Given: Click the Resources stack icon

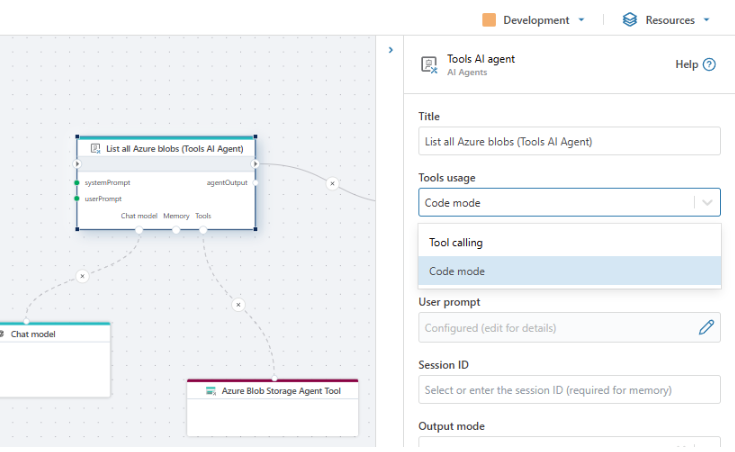Looking at the screenshot, I should 630,20.
